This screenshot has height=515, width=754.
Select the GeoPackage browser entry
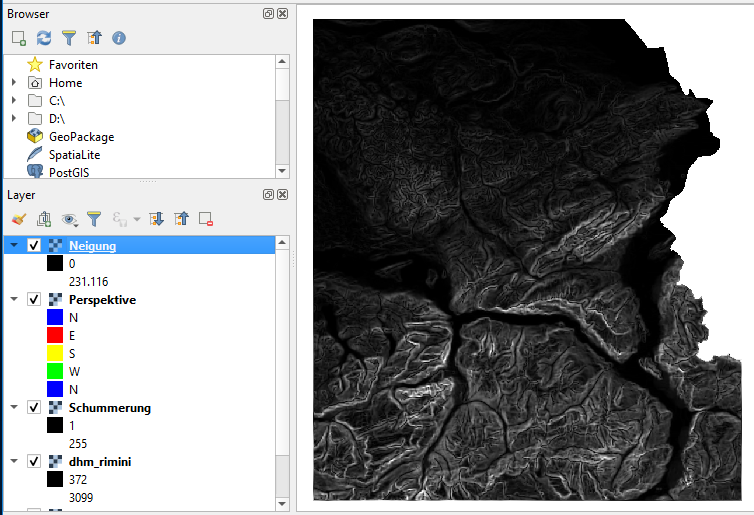pyautogui.click(x=80, y=137)
